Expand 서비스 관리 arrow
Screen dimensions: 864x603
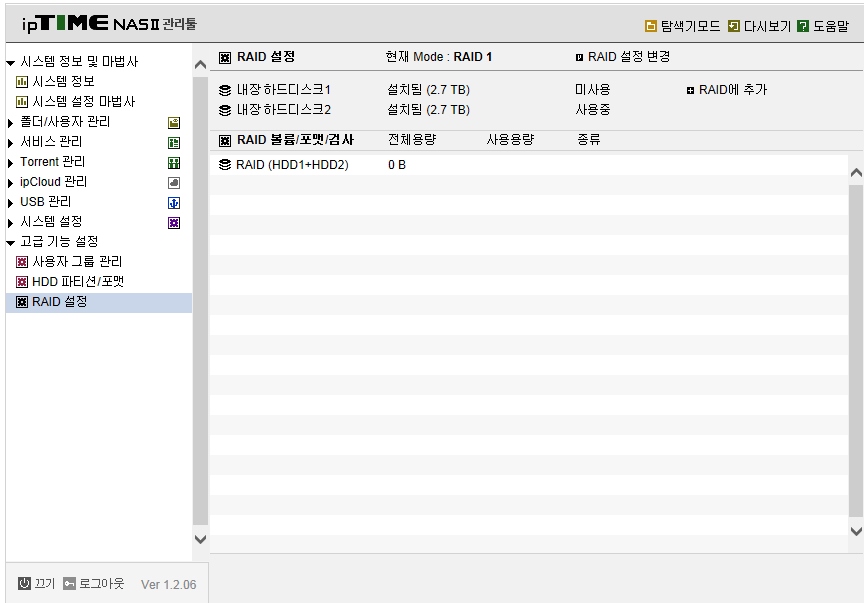(10, 143)
